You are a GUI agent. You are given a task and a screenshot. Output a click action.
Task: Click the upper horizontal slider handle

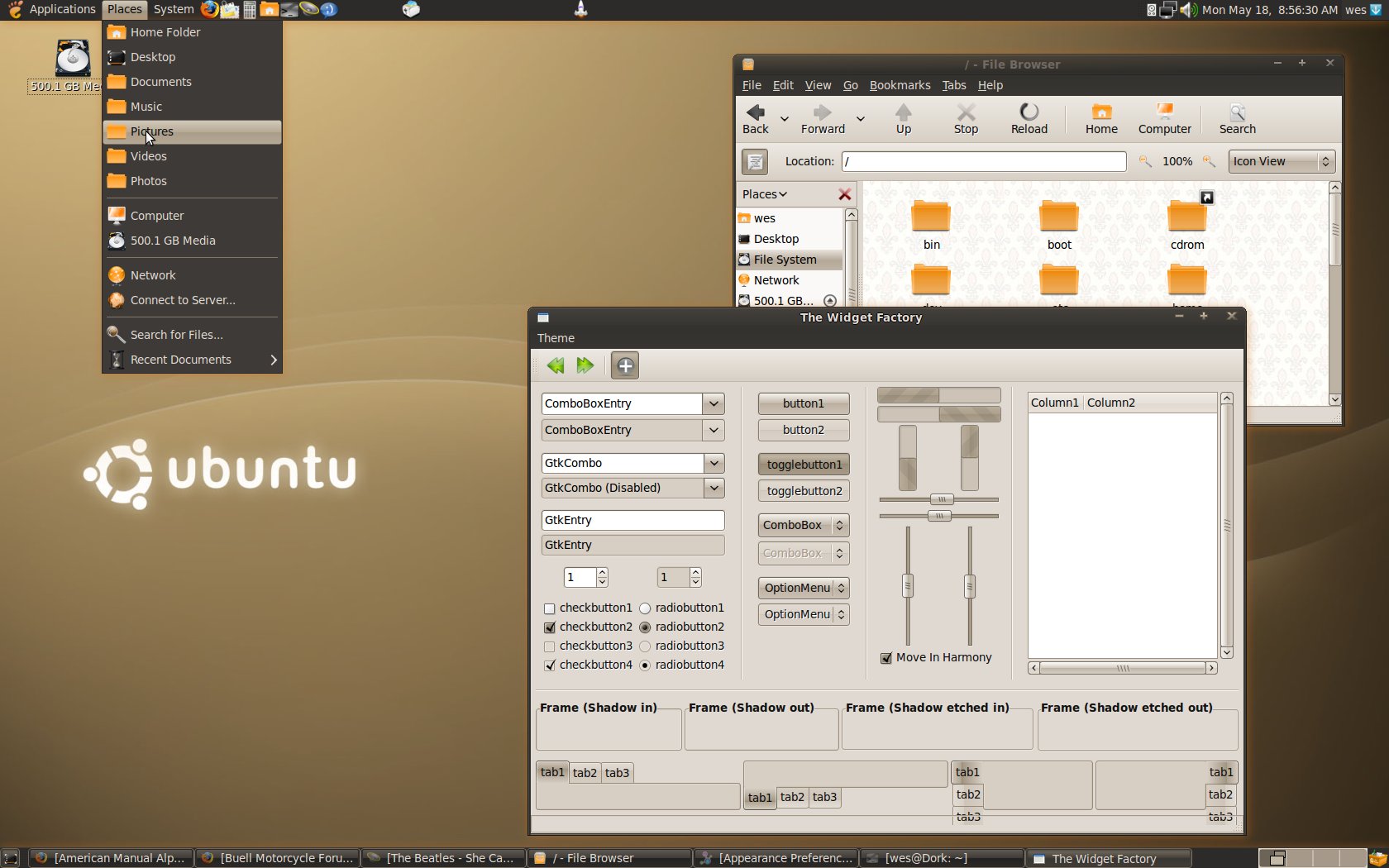[942, 499]
